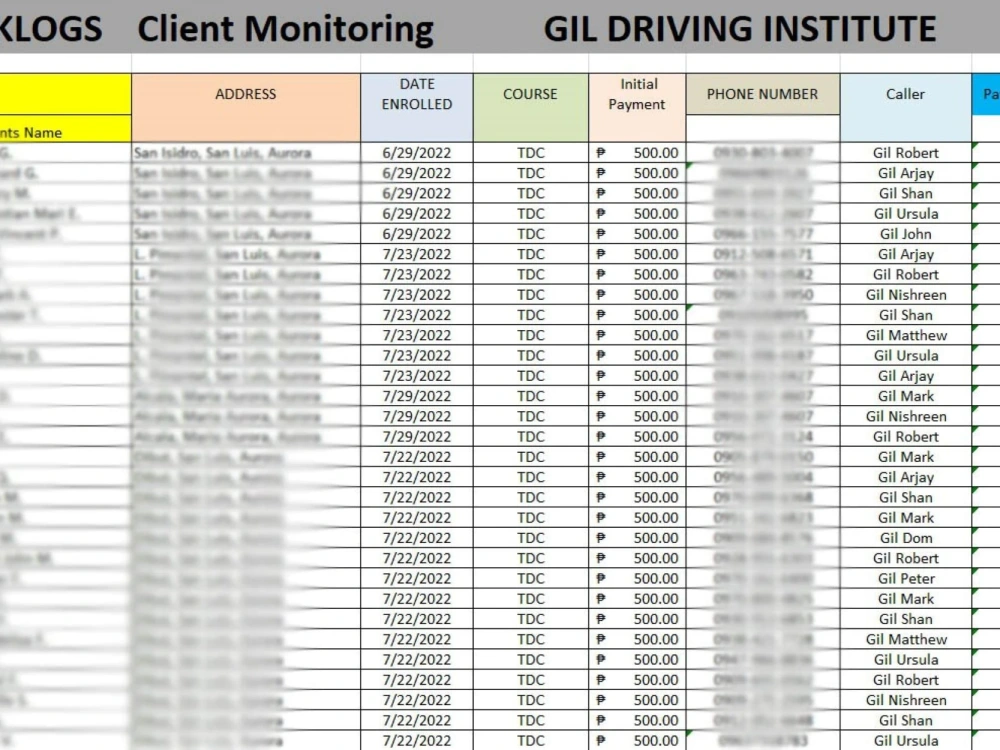
Task: Select the Initial Payment column header
Action: pyautogui.click(x=636, y=107)
